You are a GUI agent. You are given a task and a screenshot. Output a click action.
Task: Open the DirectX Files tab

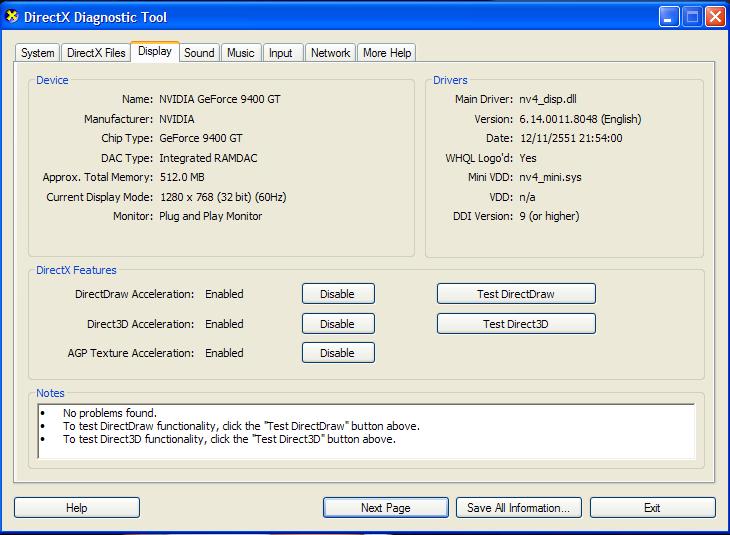(96, 53)
